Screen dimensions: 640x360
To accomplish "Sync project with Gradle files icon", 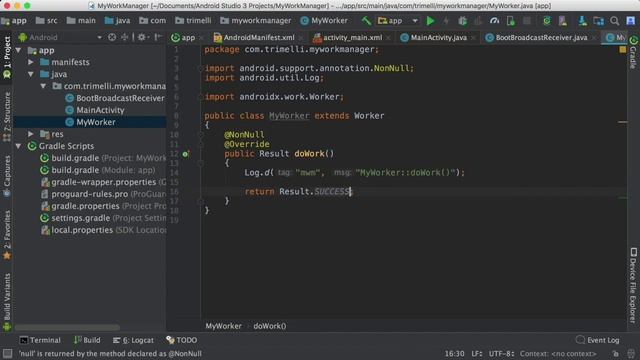I will click(x=547, y=20).
